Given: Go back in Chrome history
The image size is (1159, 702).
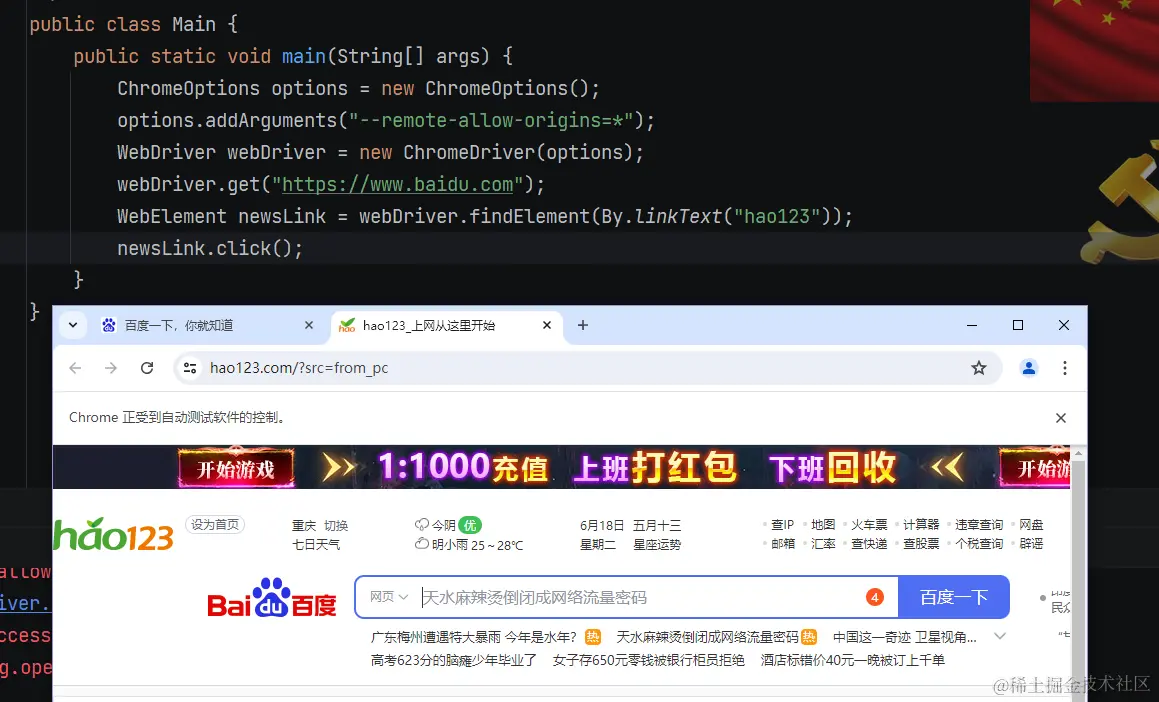Looking at the screenshot, I should pos(75,368).
